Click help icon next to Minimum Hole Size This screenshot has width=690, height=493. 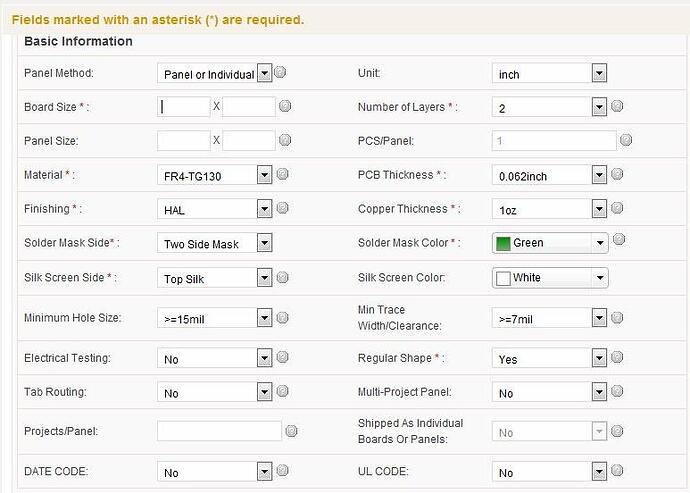point(283,317)
